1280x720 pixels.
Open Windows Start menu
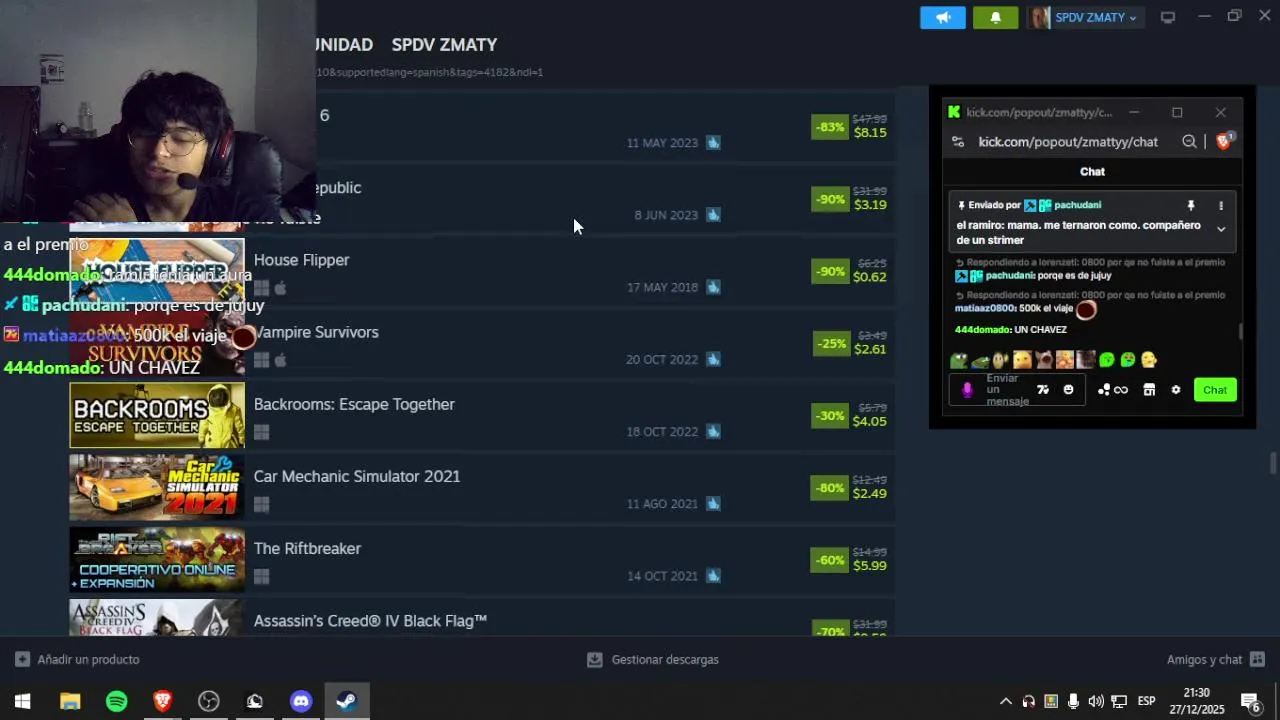[22, 701]
